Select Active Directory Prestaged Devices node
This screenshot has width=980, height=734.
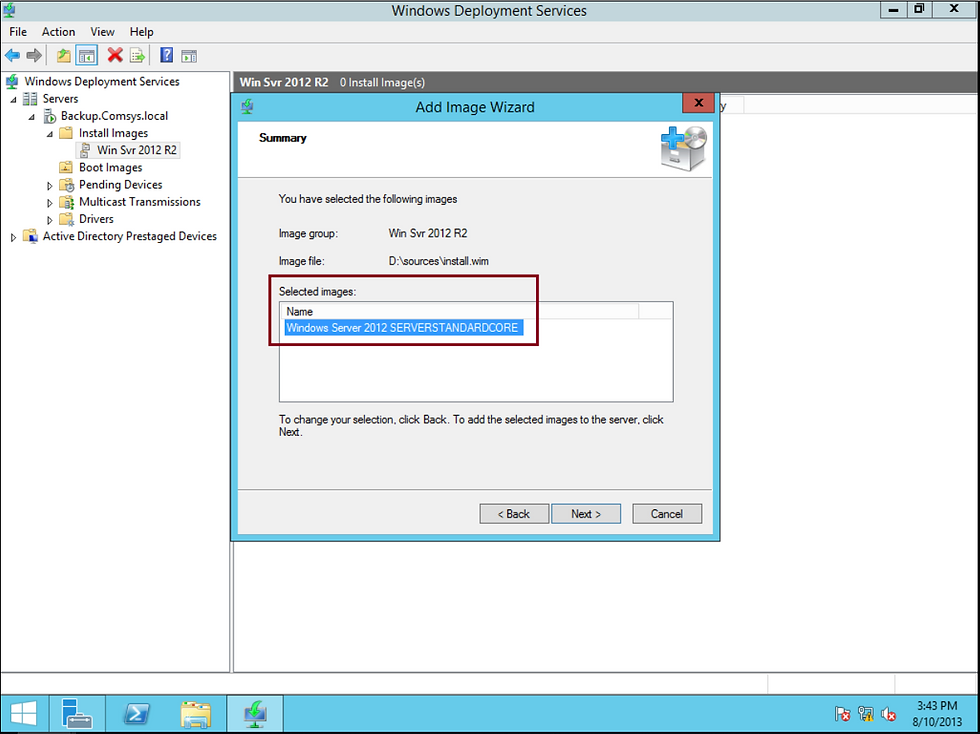coord(130,236)
